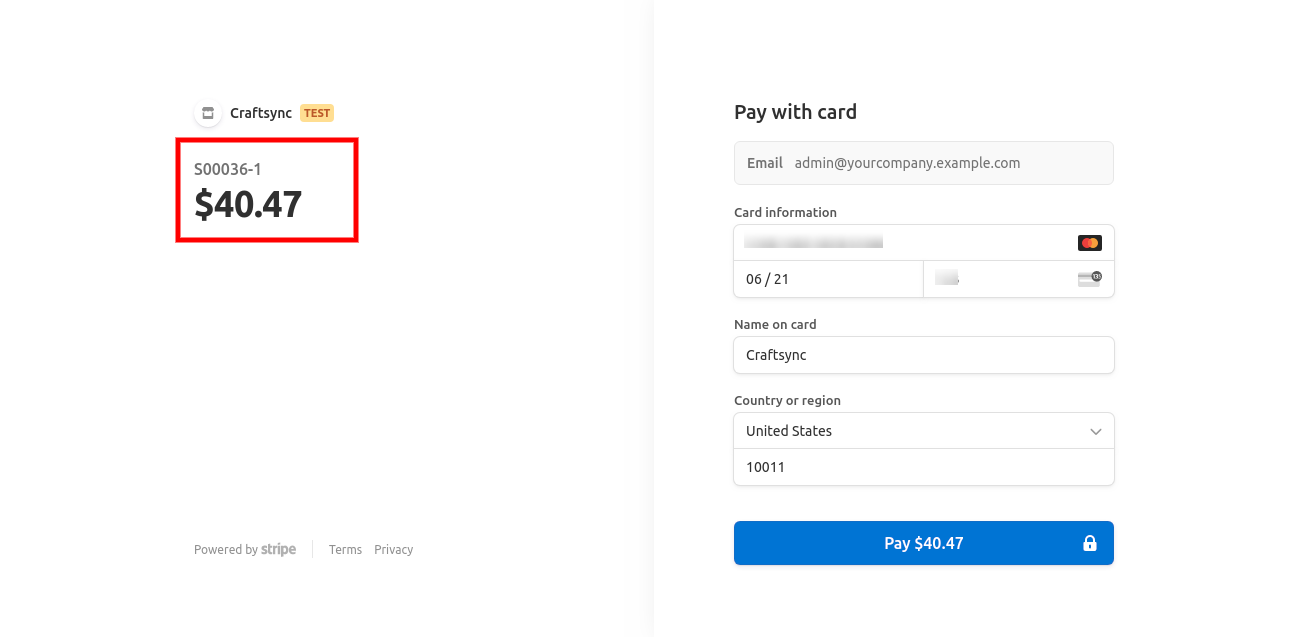Click the CVC card hint icon

coord(1089,279)
